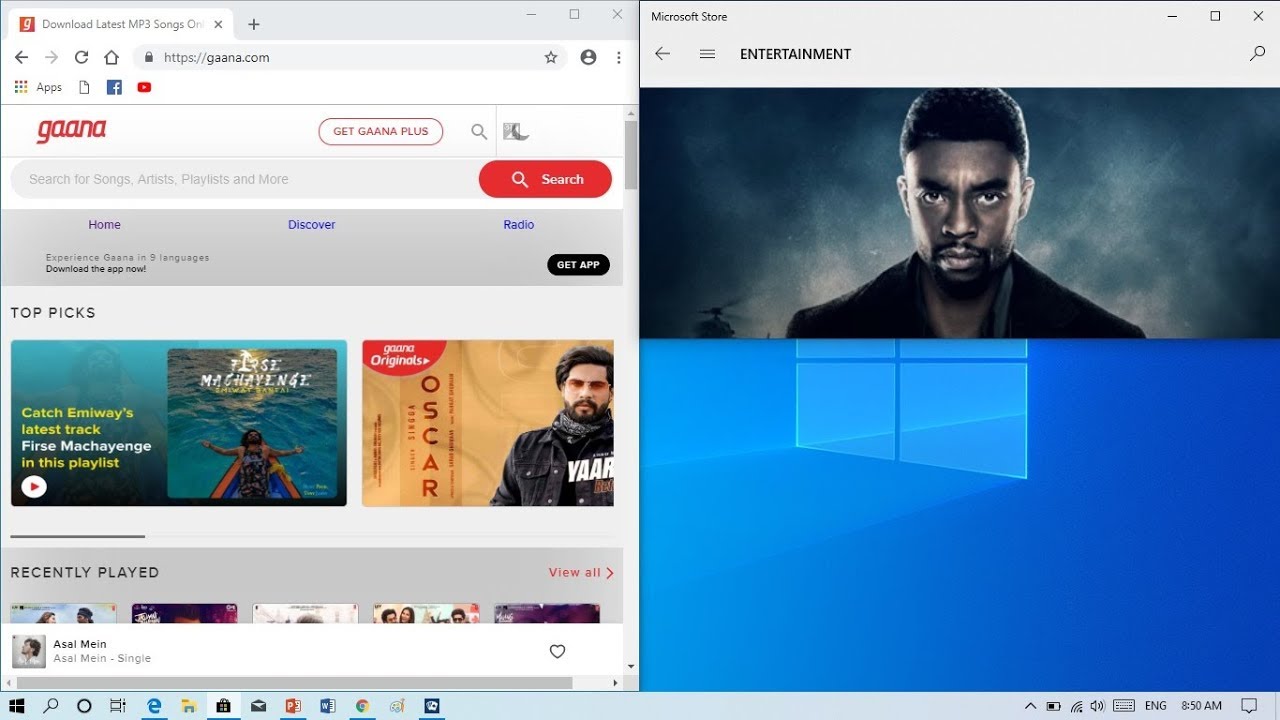Click the Chrome vertical scrollbar thumb

pyautogui.click(x=631, y=155)
